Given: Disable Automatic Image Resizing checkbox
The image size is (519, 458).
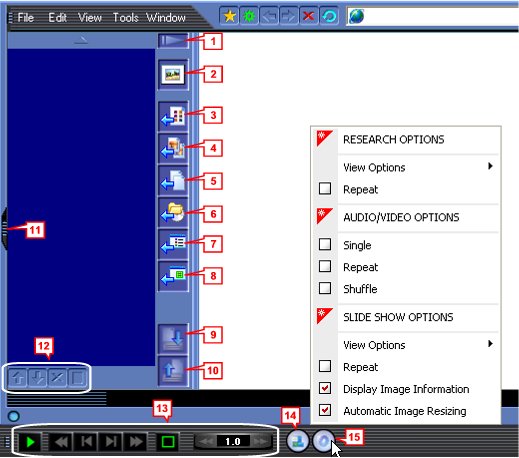Looking at the screenshot, I should click(x=325, y=410).
